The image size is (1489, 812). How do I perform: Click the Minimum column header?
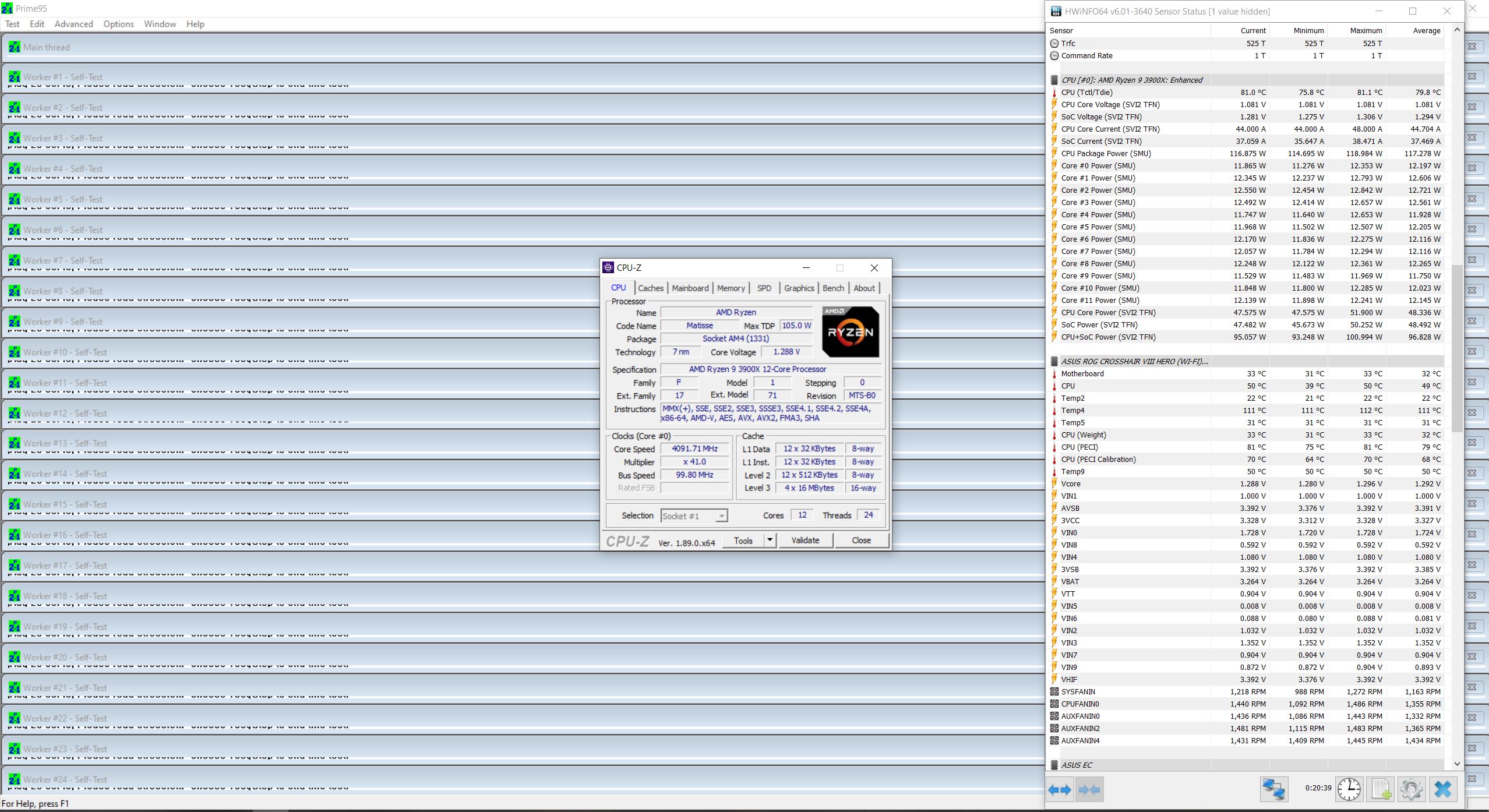(x=1298, y=30)
